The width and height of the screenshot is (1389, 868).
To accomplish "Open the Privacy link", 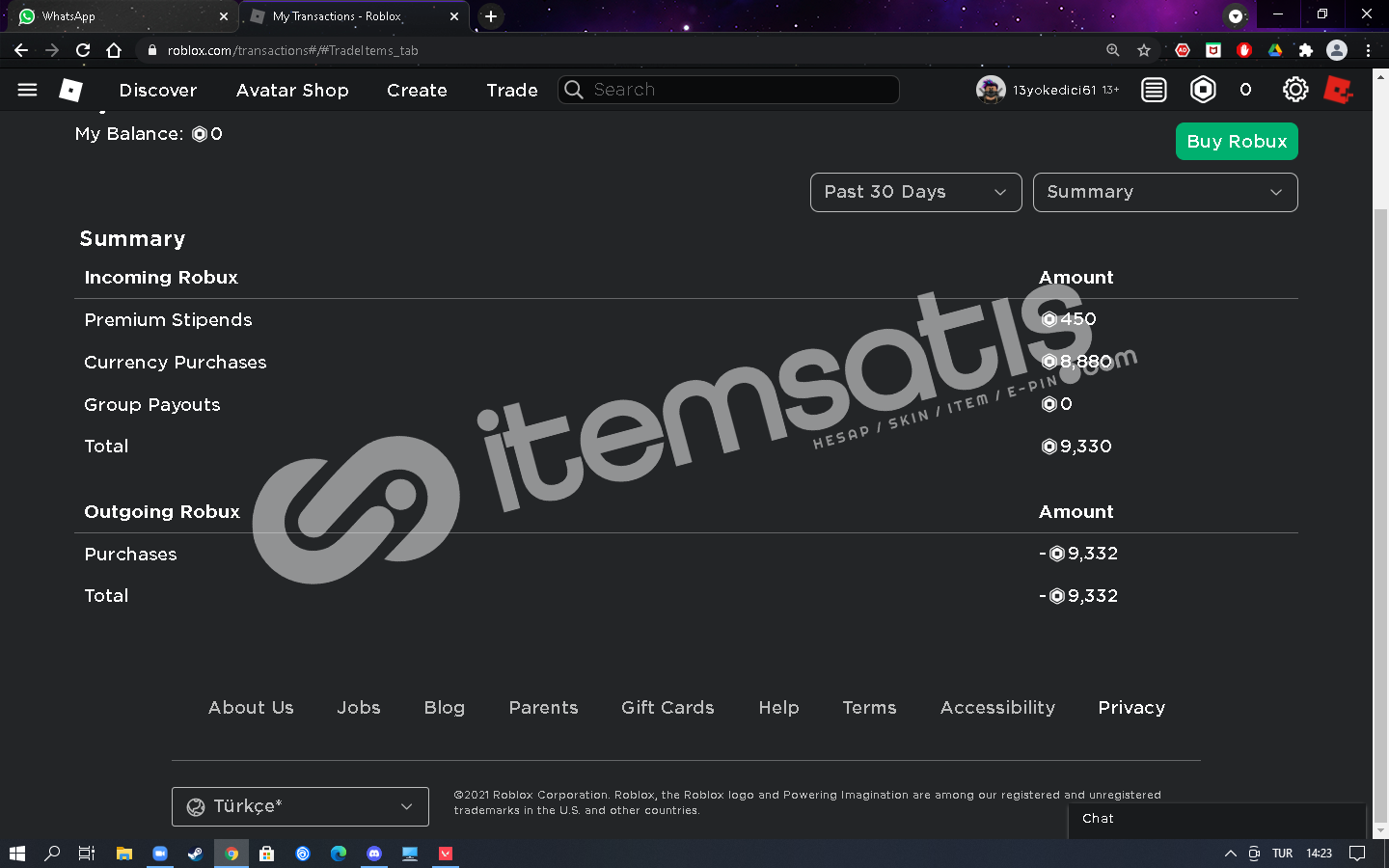I will tap(1131, 708).
